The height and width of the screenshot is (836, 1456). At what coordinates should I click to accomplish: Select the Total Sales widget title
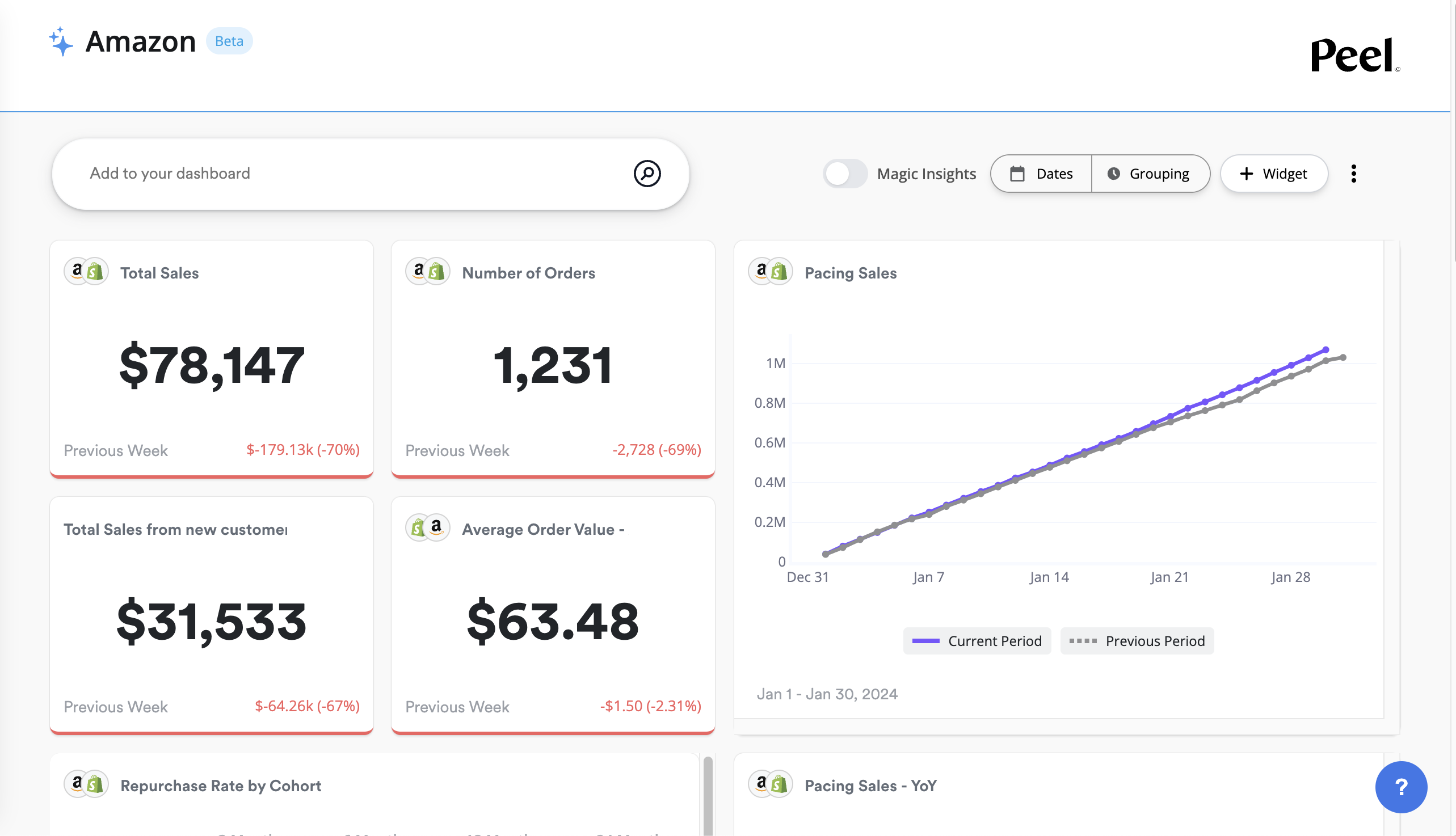click(158, 272)
